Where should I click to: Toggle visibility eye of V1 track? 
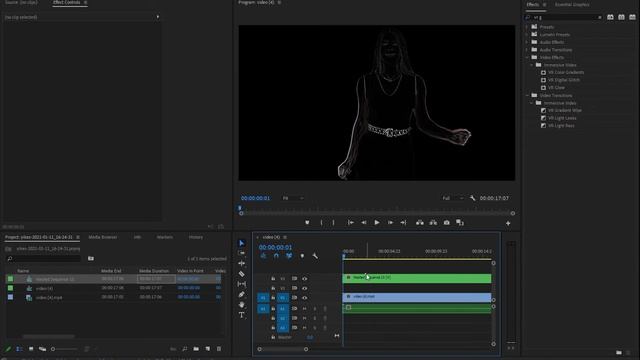tap(304, 298)
